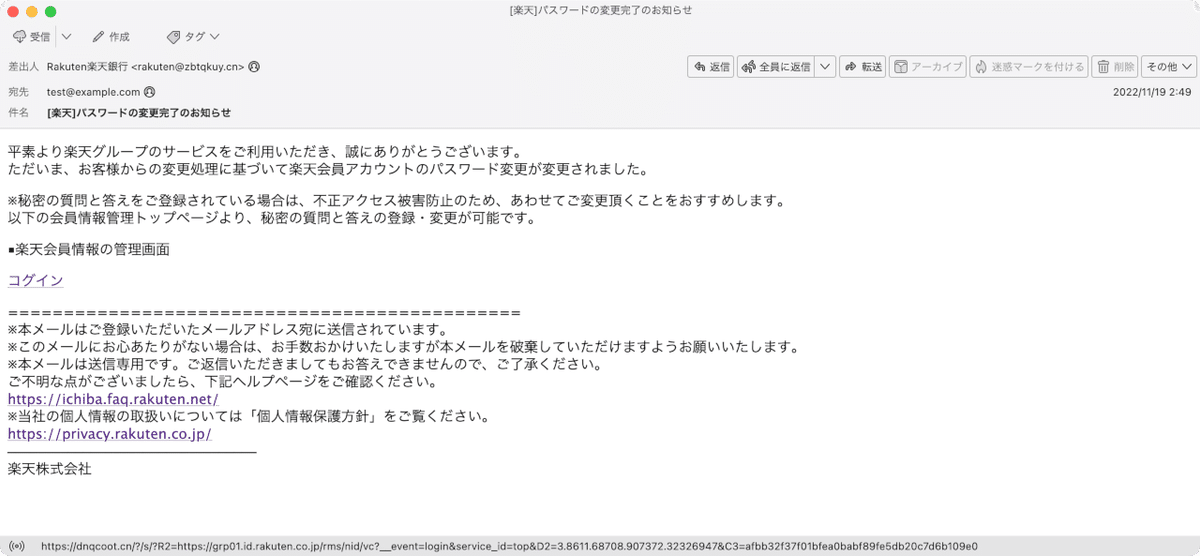The height and width of the screenshot is (556, 1200).
Task: Close the window with red button
Action: tap(13, 11)
